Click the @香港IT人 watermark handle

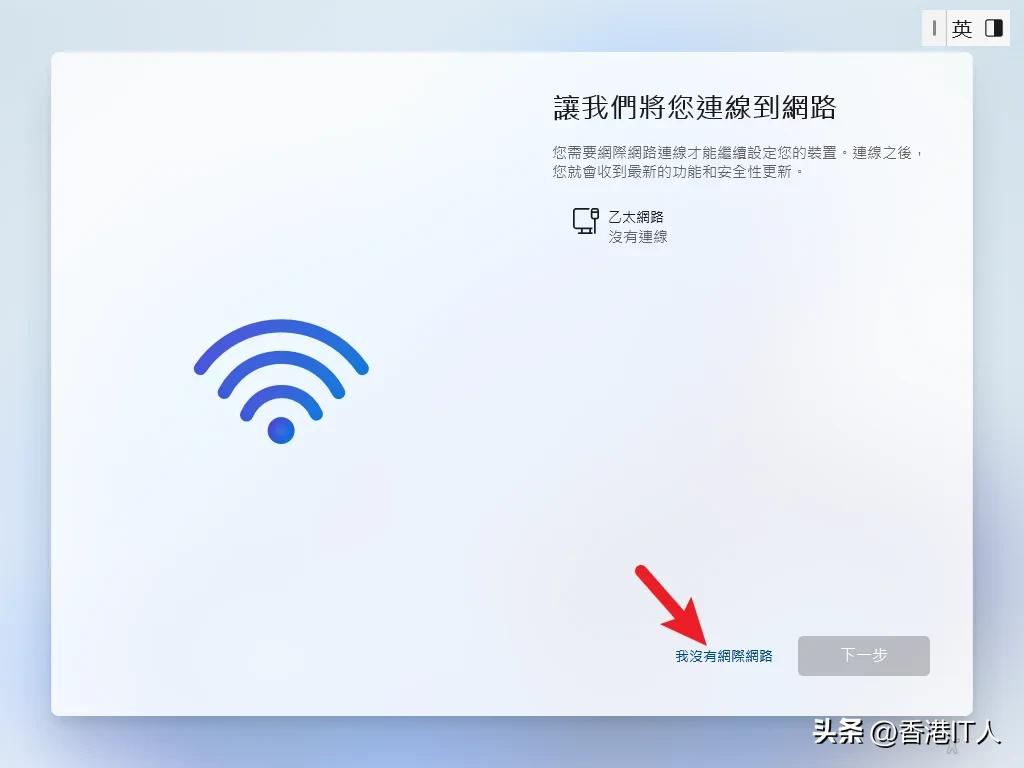[936, 732]
